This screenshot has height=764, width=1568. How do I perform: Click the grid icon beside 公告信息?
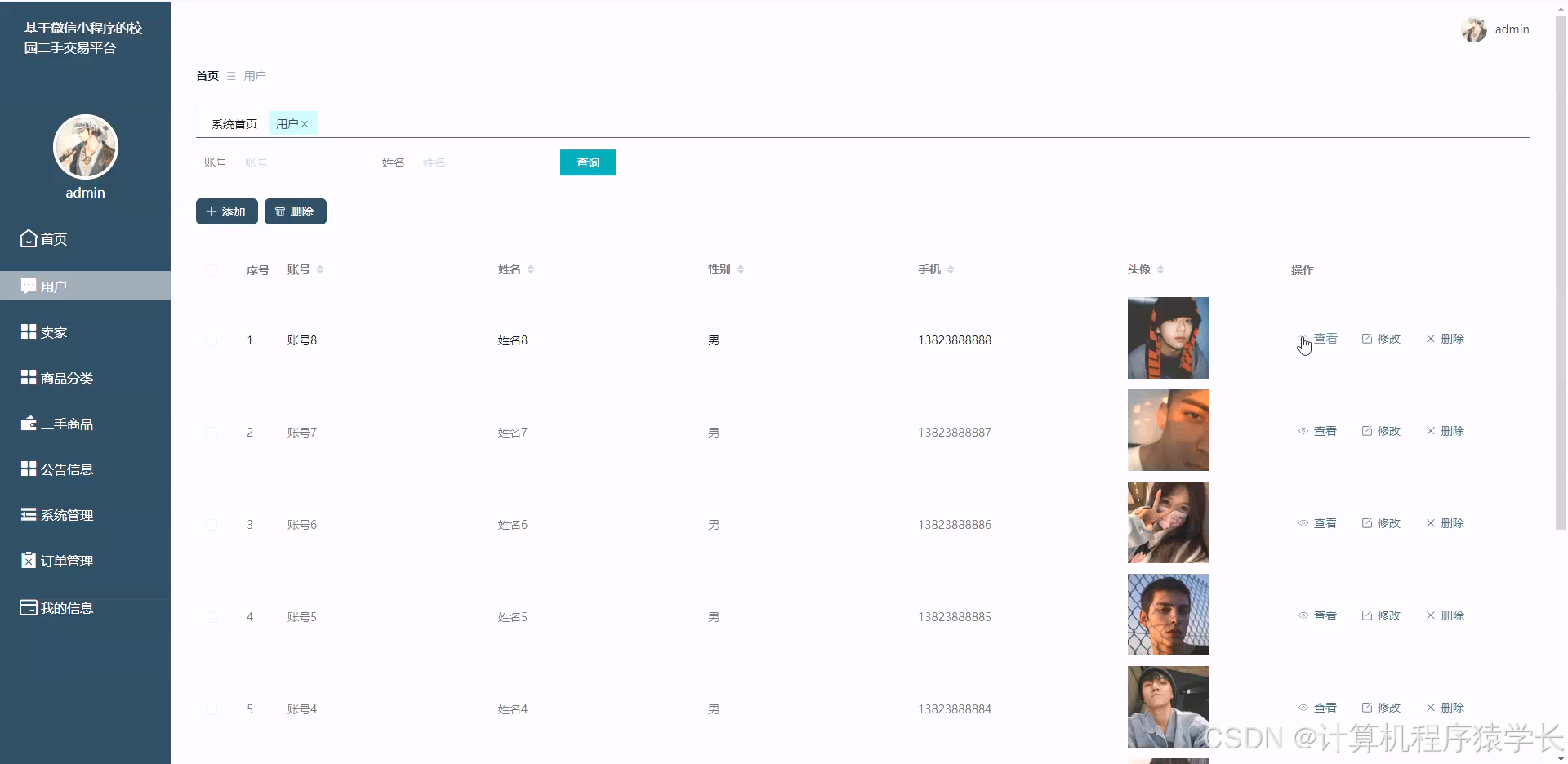(29, 469)
